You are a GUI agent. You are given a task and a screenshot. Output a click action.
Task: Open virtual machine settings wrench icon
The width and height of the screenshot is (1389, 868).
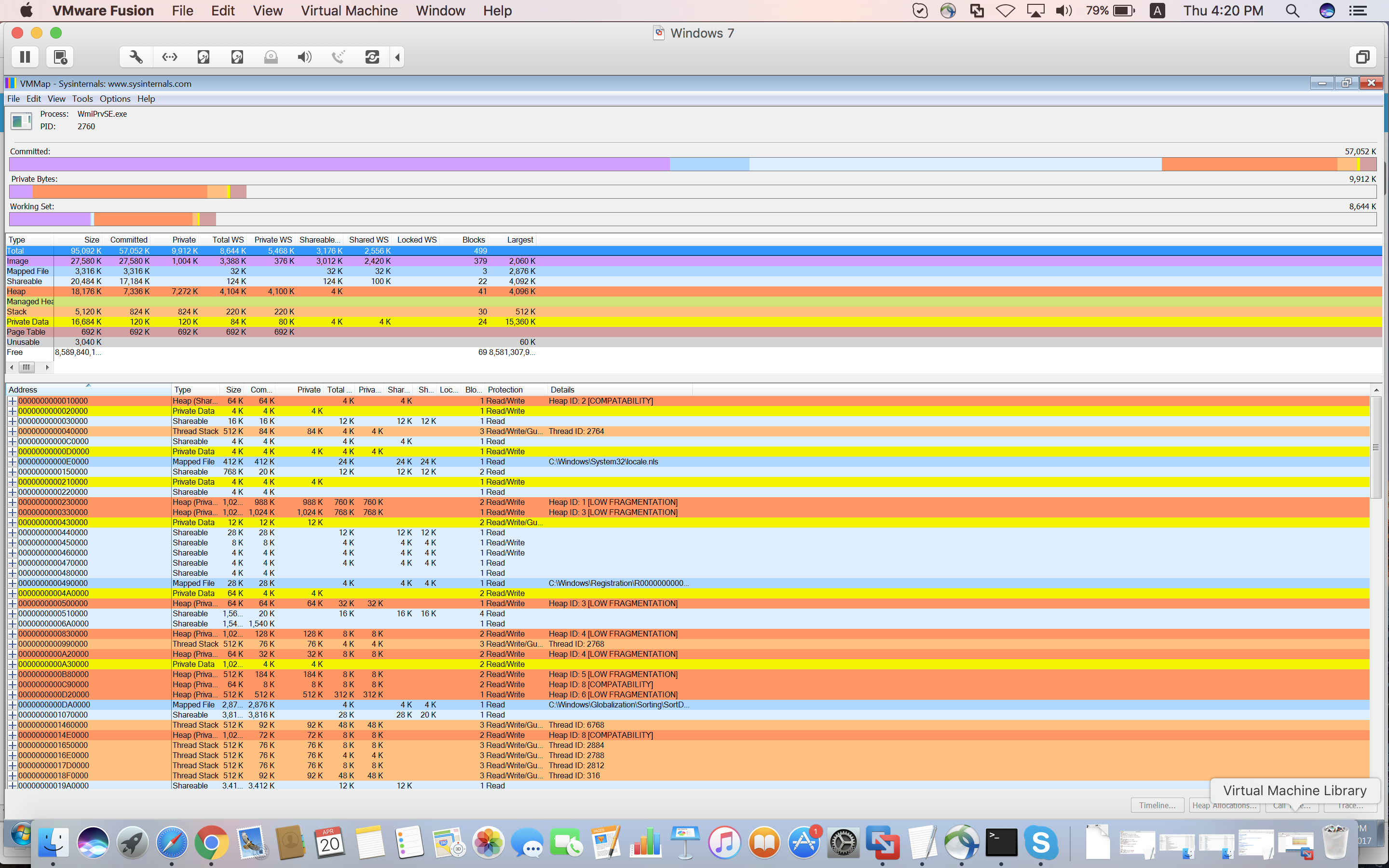(136, 57)
